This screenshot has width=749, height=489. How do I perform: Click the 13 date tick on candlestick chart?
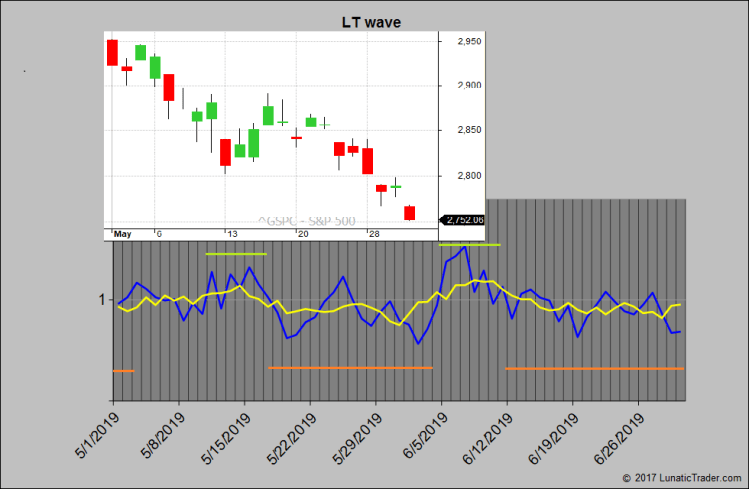pyautogui.click(x=231, y=234)
